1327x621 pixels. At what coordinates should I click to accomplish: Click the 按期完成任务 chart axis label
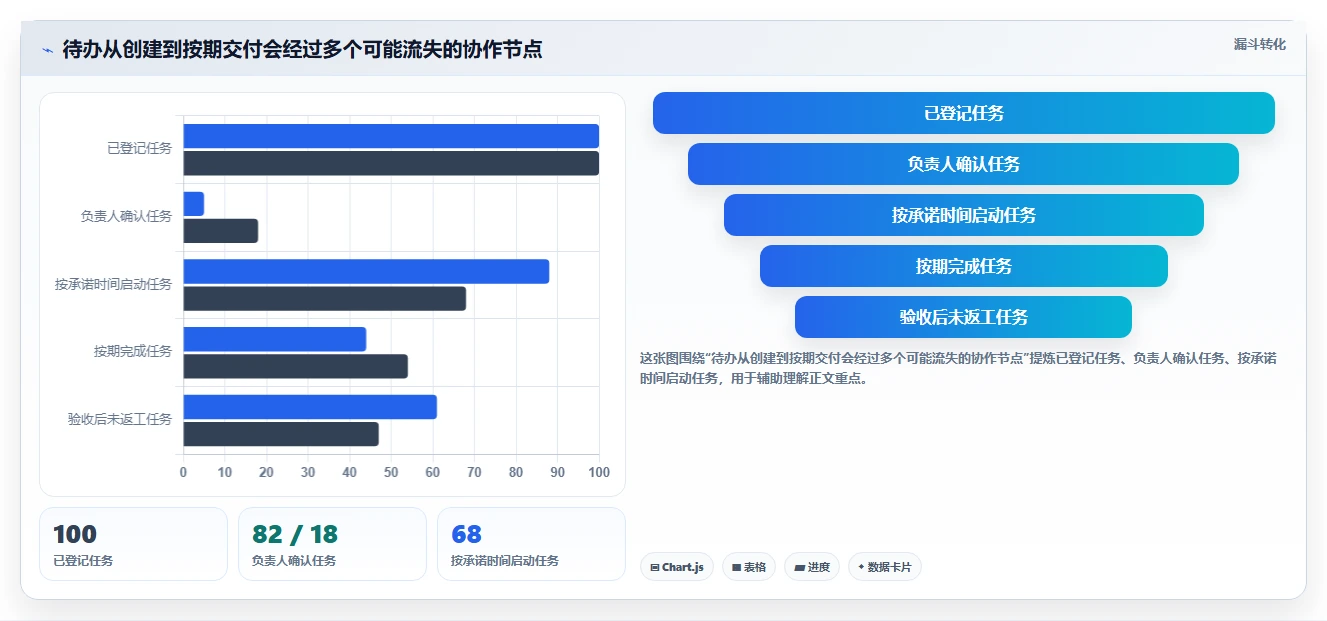133,351
